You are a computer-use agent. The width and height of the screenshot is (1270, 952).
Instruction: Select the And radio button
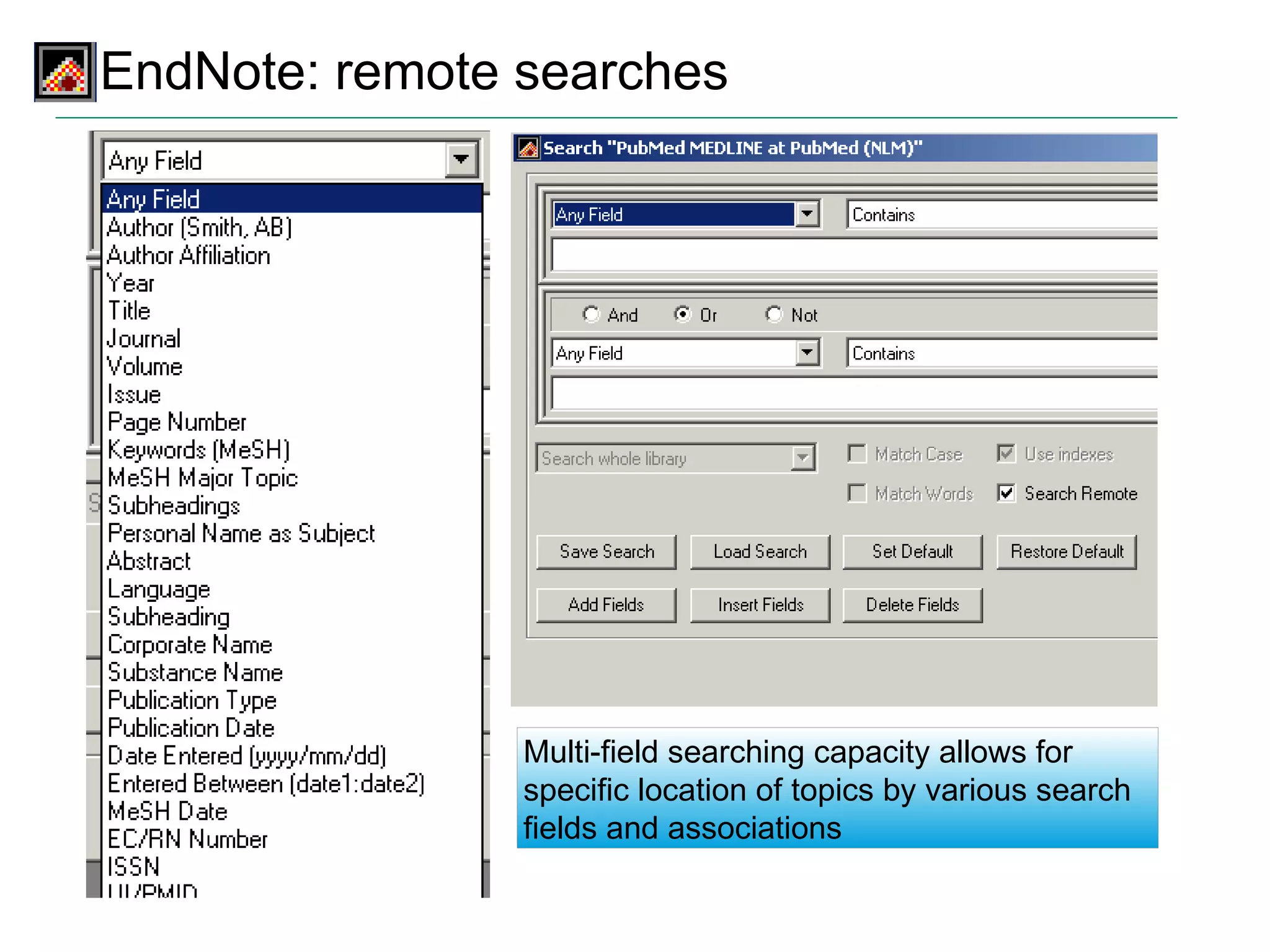pos(591,315)
